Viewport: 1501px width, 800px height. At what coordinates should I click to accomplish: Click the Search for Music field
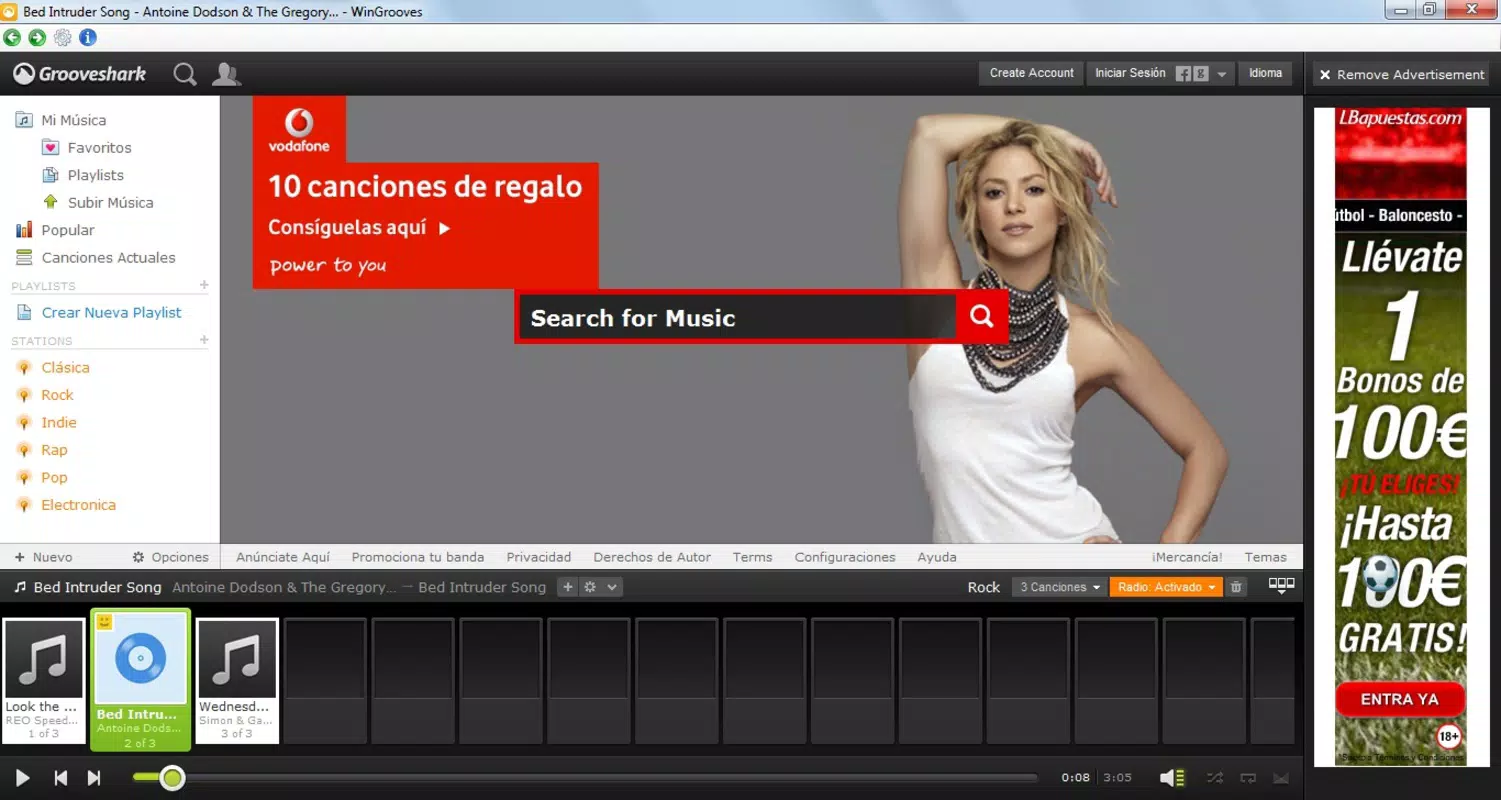tap(737, 317)
